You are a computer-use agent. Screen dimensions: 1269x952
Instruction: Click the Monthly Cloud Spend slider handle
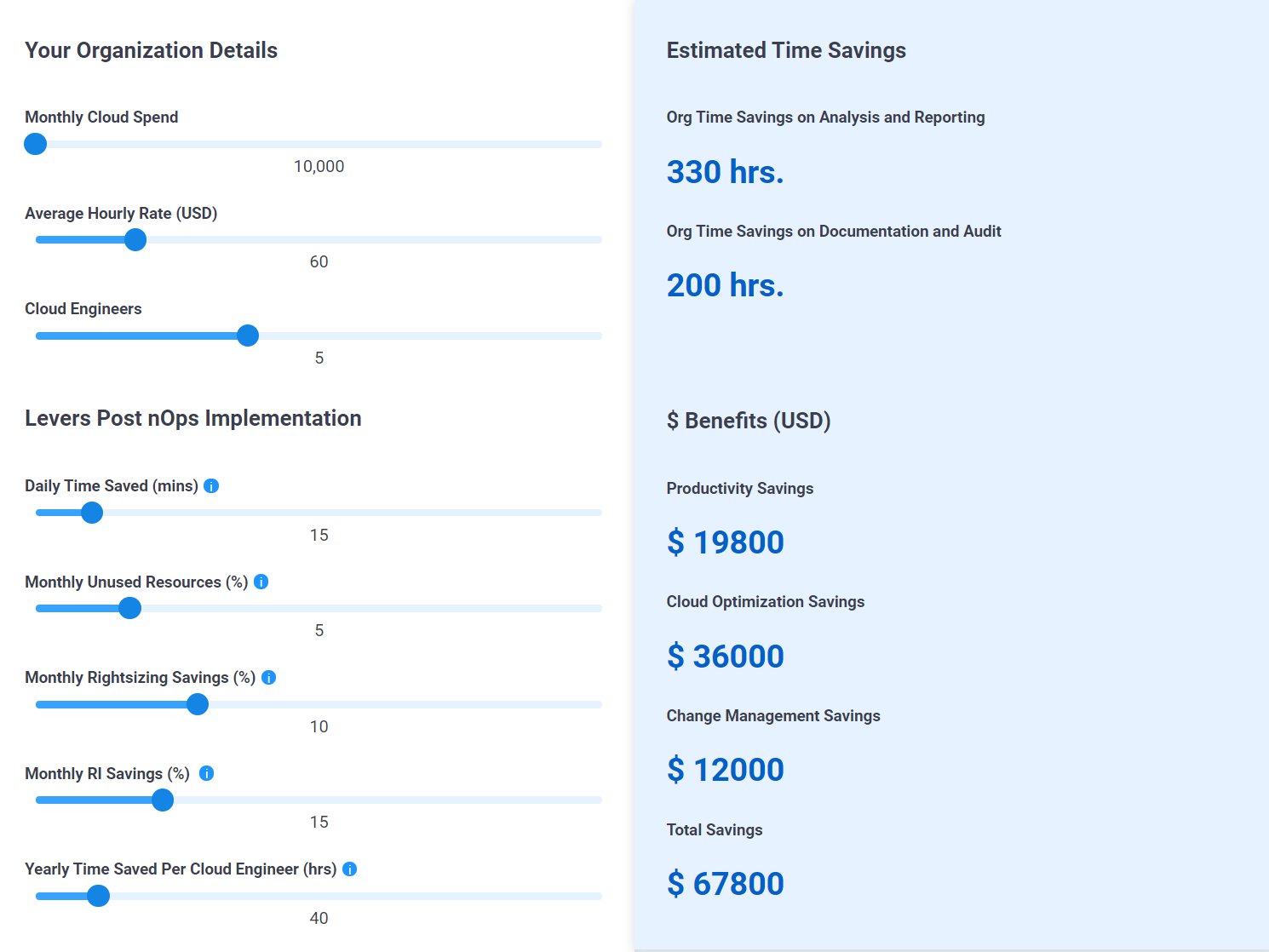pyautogui.click(x=36, y=144)
